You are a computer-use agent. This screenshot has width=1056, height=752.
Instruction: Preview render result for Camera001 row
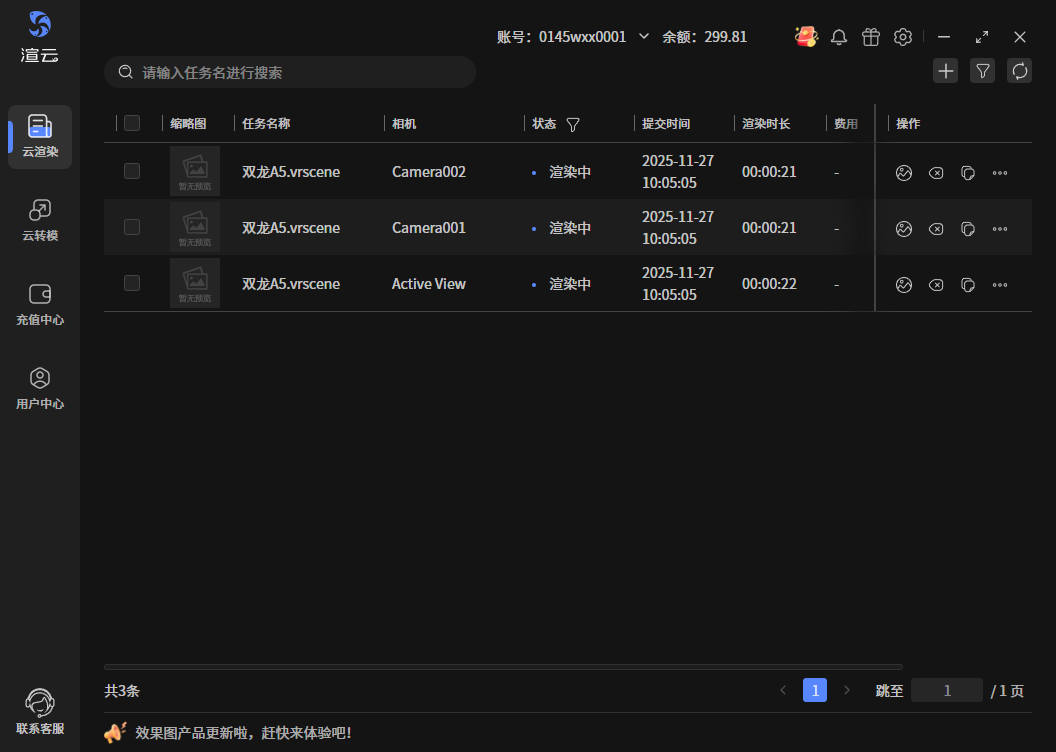(904, 229)
